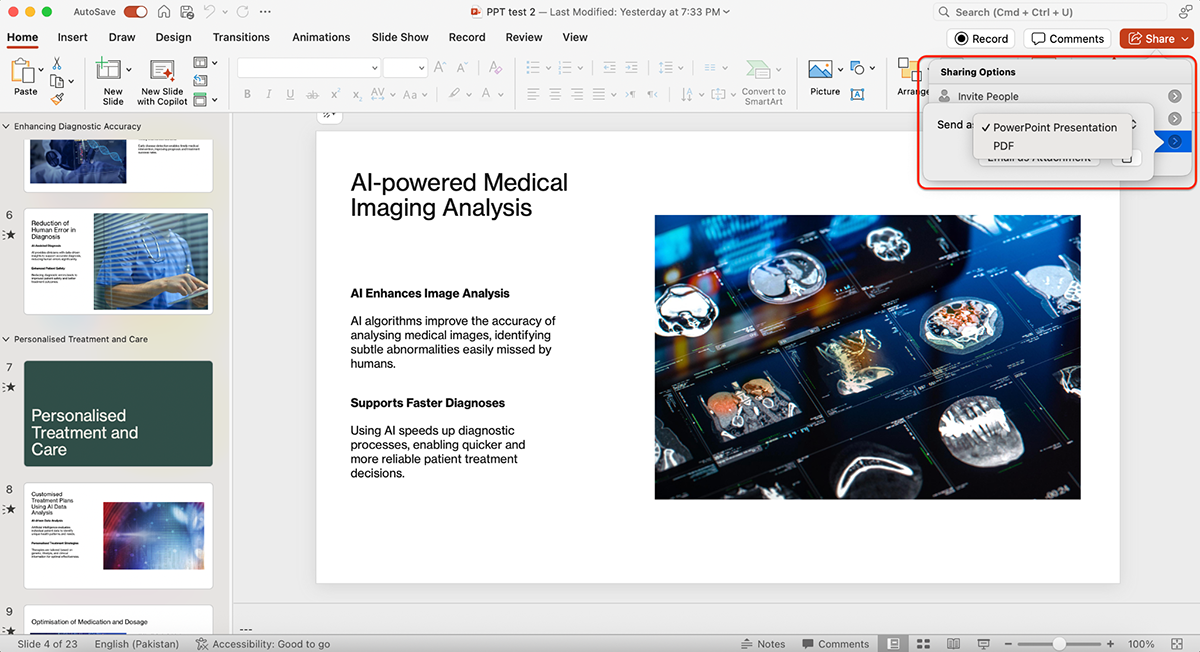Open Slide Sorter view in status bar

(924, 644)
